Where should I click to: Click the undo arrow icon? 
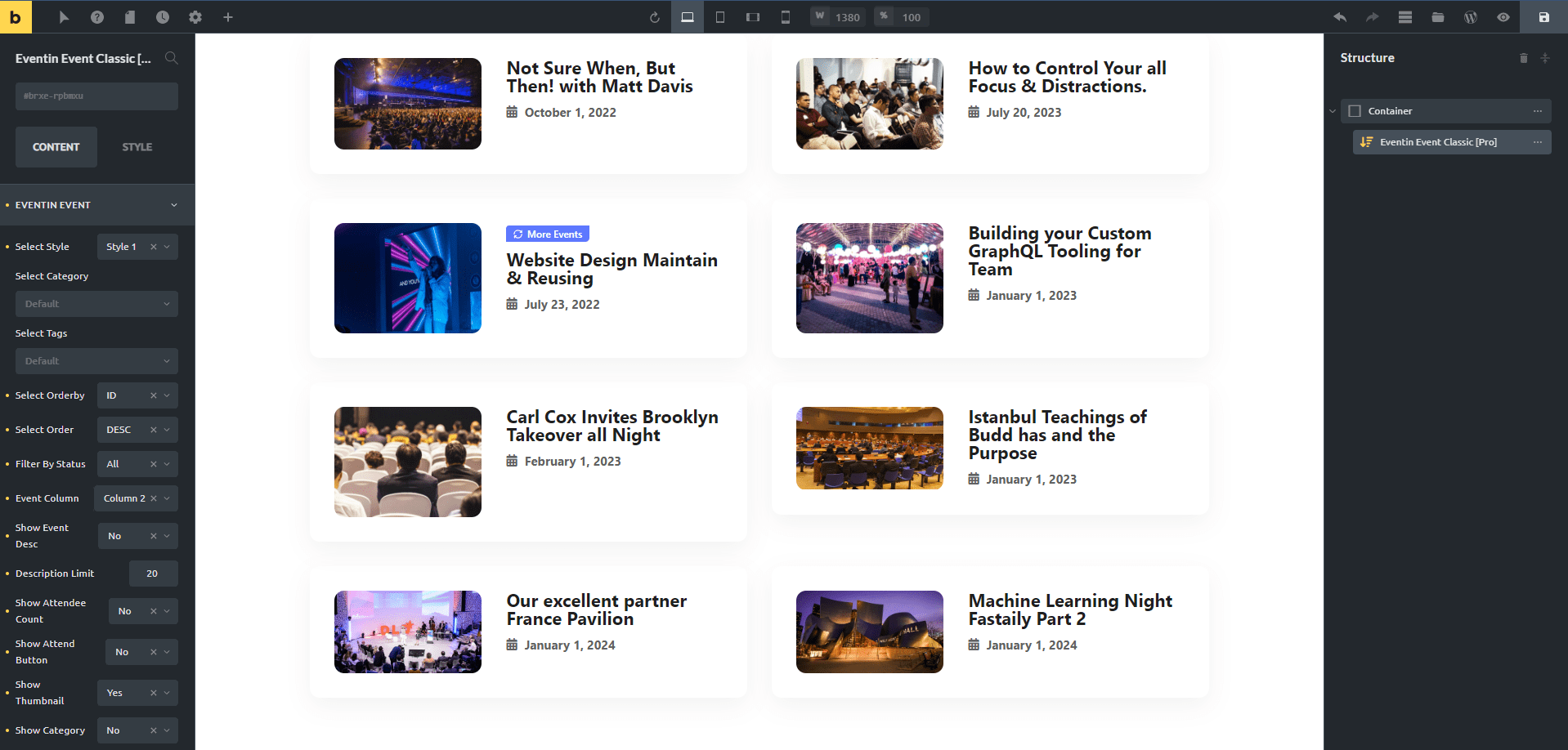1340,17
